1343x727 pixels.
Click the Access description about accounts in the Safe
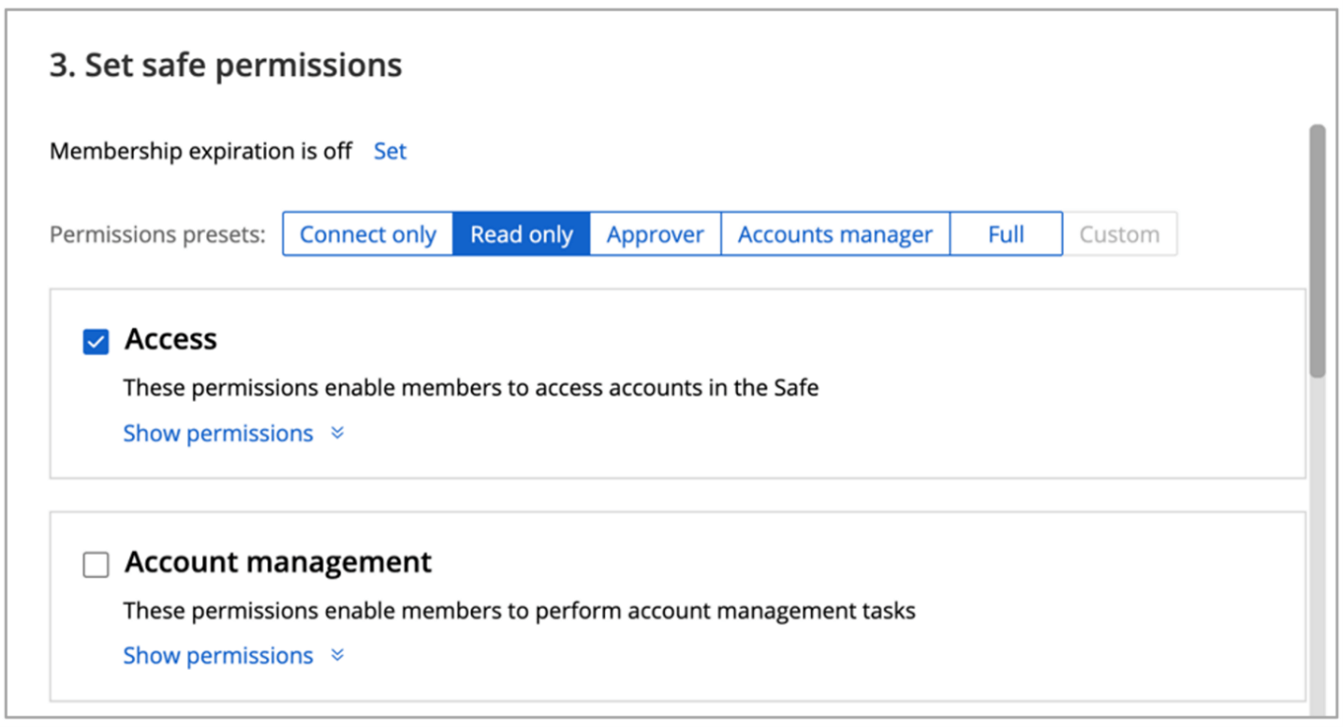471,388
